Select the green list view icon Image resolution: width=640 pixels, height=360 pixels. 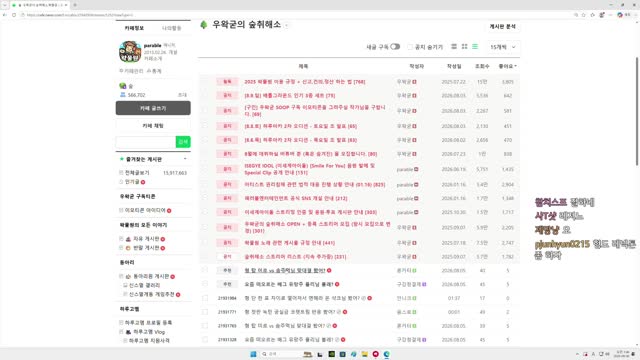pyautogui.click(x=475, y=47)
